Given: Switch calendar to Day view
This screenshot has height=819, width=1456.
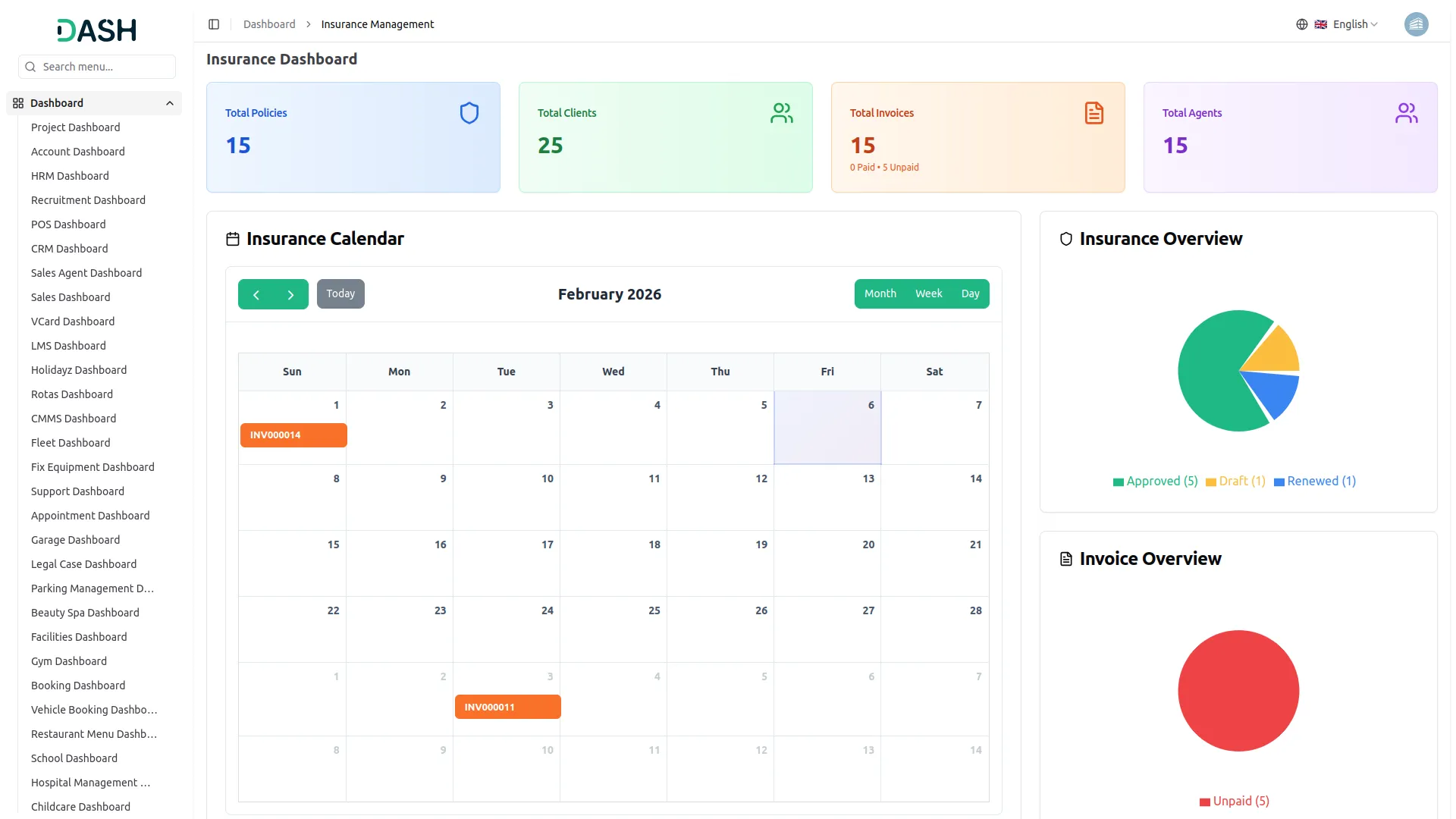Looking at the screenshot, I should [971, 293].
